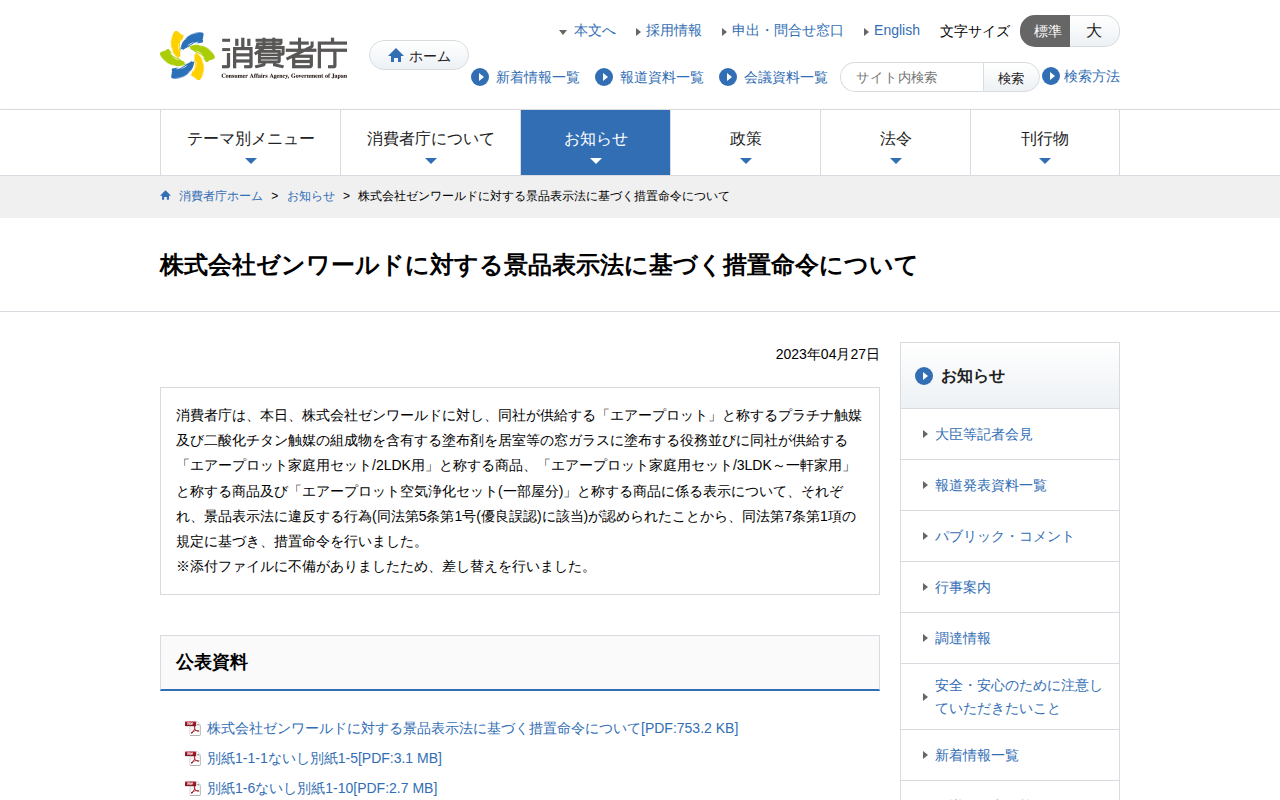Click the arrow icon beside 会議資料一覧

click(x=728, y=77)
